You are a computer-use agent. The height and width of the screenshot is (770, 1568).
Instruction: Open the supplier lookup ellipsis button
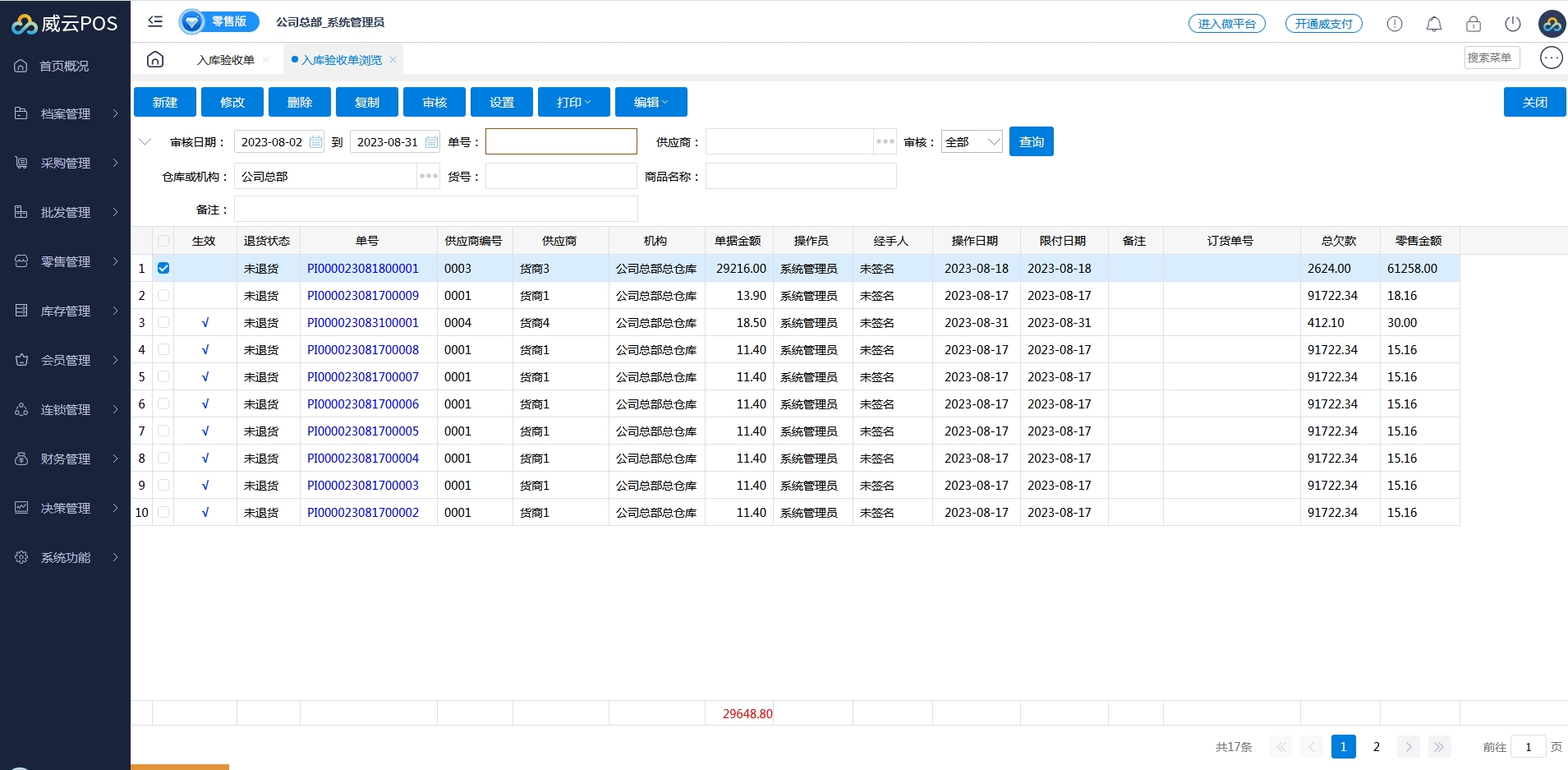pyautogui.click(x=885, y=142)
